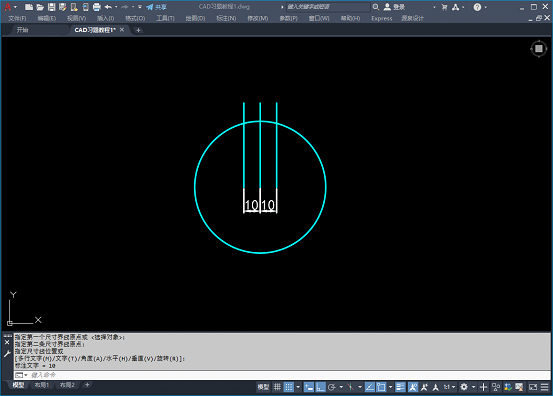This screenshot has width=553, height=396.
Task: Click the Save icon in quick access toolbar
Action: click(51, 7)
